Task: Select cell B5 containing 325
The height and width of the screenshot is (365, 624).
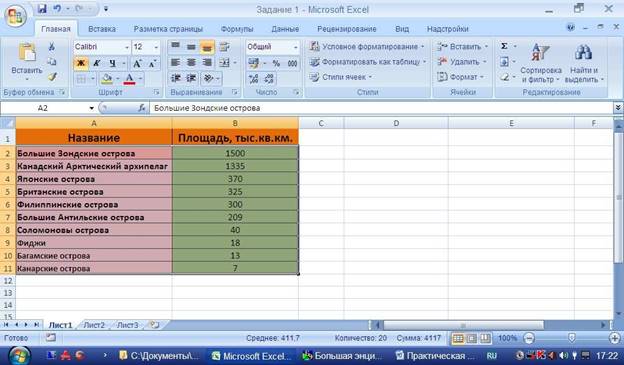Action: click(235, 191)
